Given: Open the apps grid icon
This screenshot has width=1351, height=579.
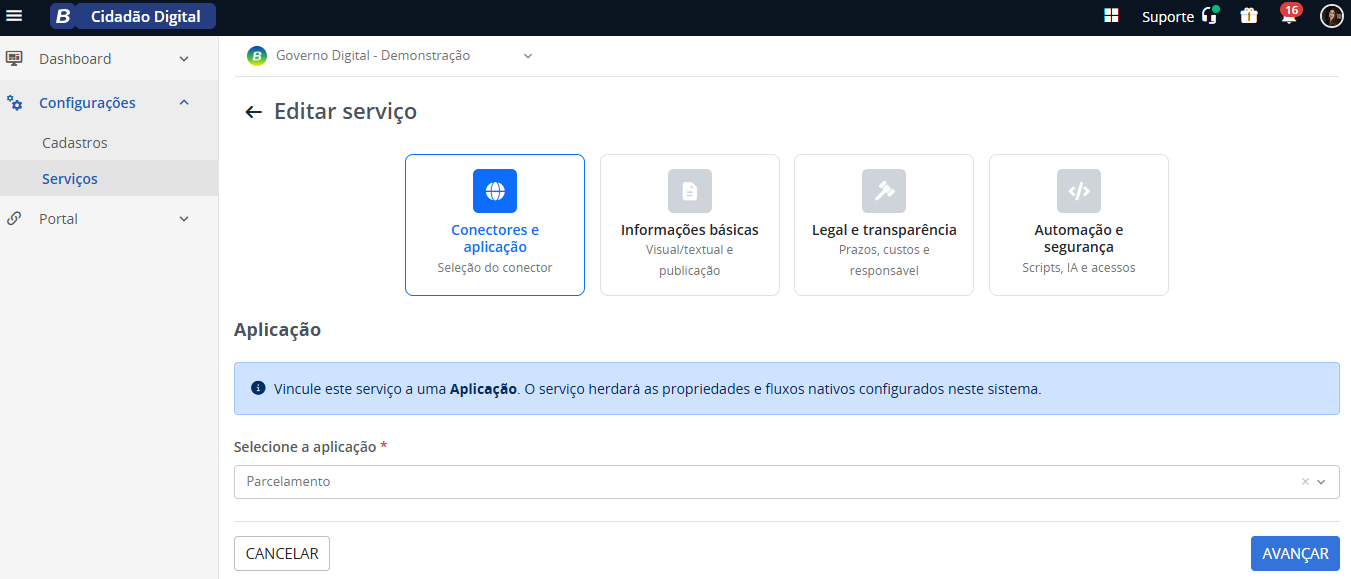Looking at the screenshot, I should click(x=1111, y=16).
